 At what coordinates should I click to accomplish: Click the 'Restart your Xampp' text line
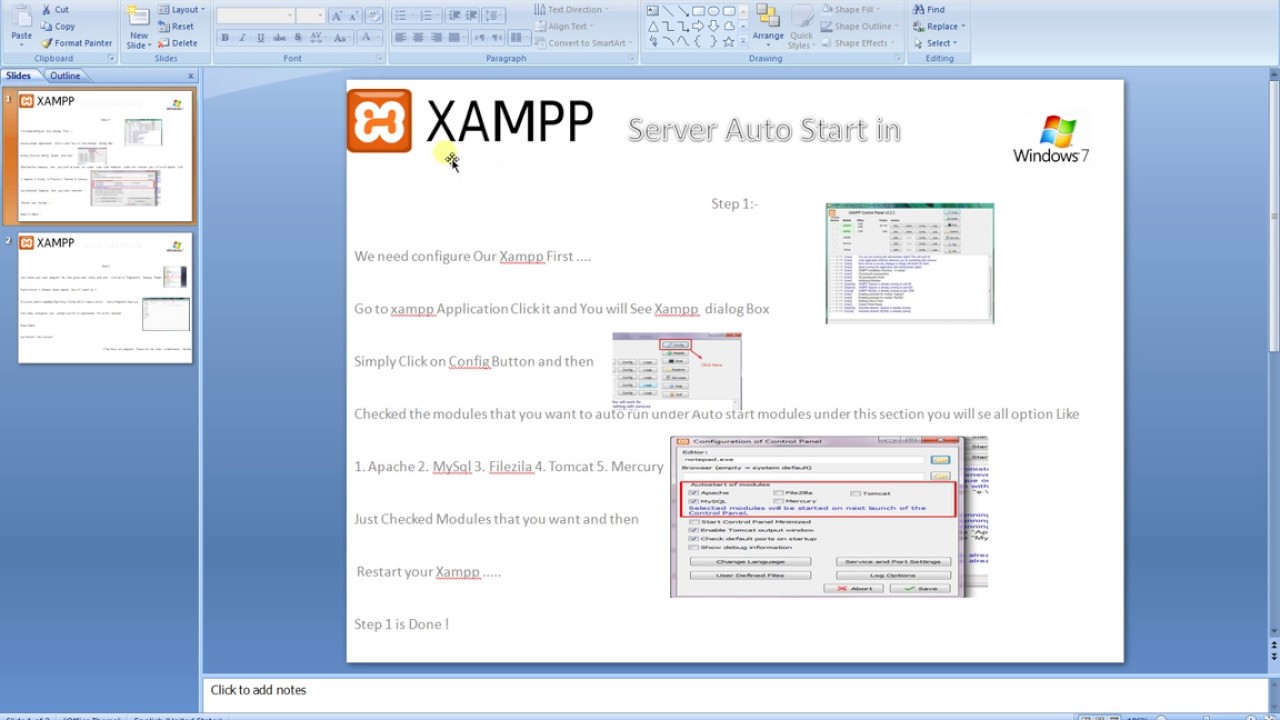tap(428, 572)
